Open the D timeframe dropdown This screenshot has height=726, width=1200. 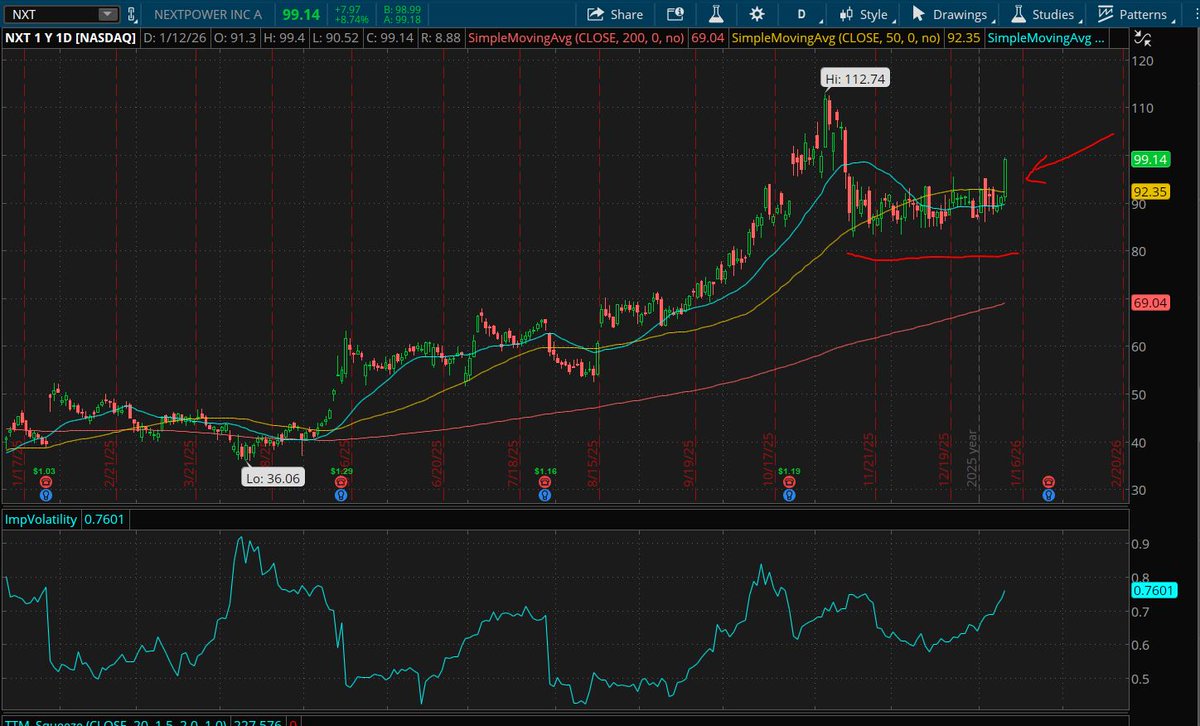pos(807,14)
